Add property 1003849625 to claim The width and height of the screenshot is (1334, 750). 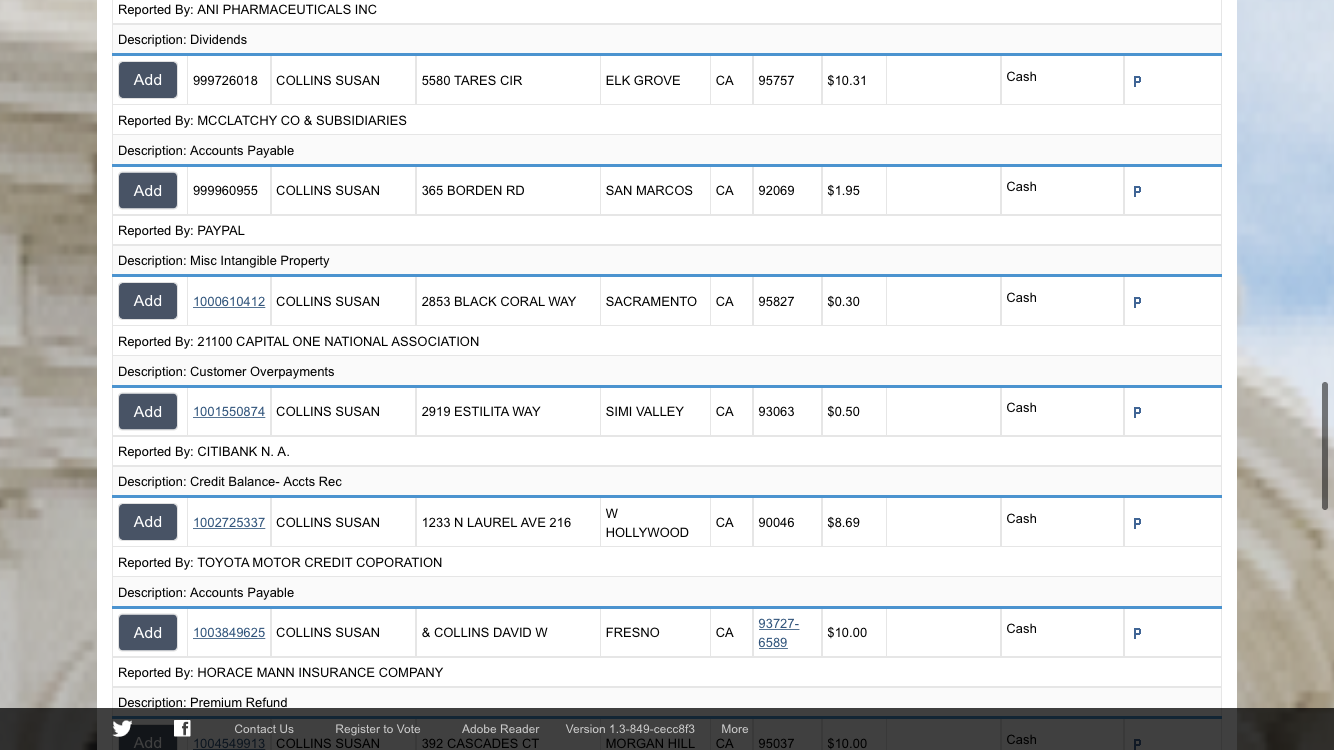point(148,632)
